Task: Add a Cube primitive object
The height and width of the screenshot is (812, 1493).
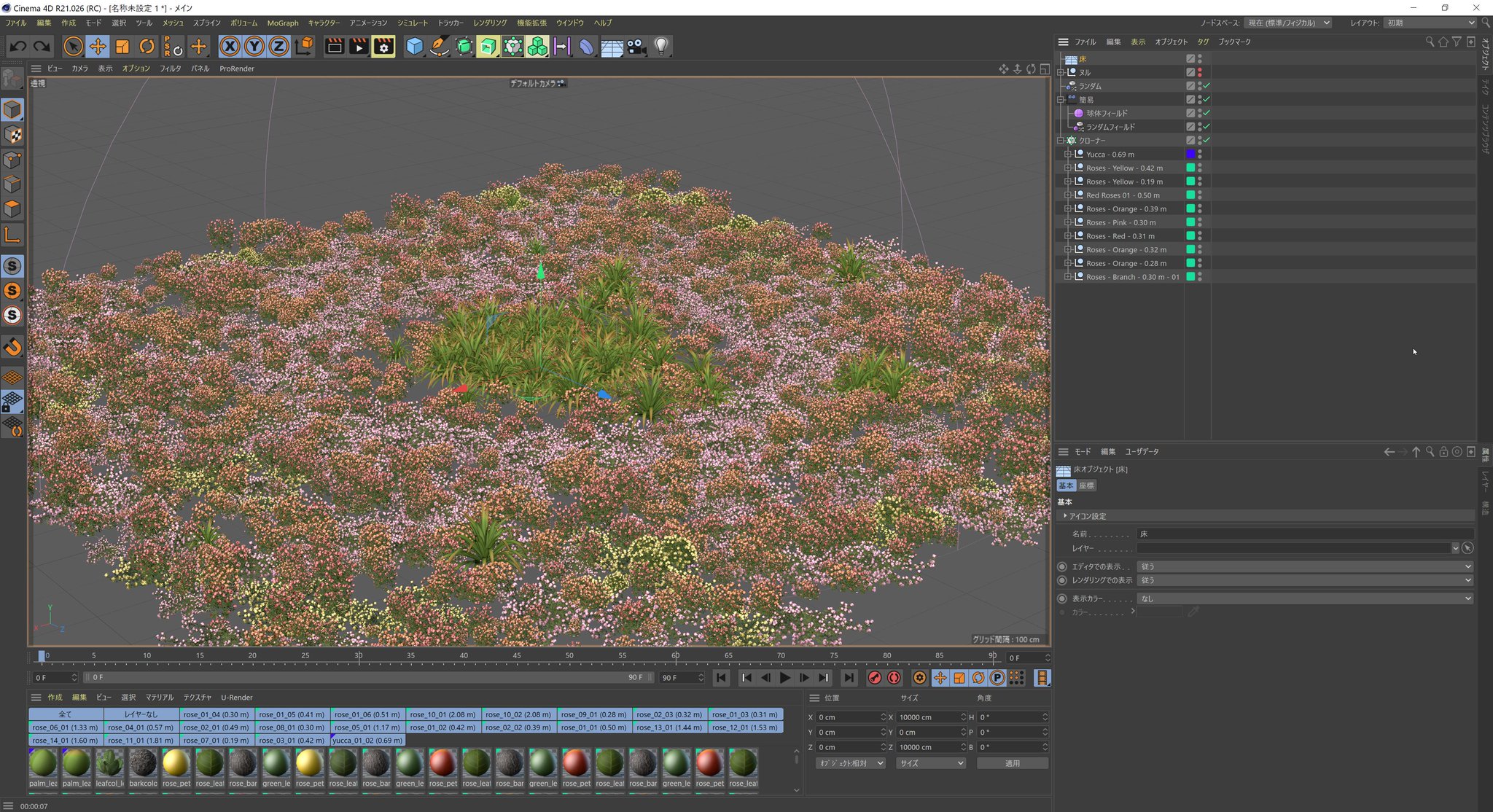Action: click(414, 47)
